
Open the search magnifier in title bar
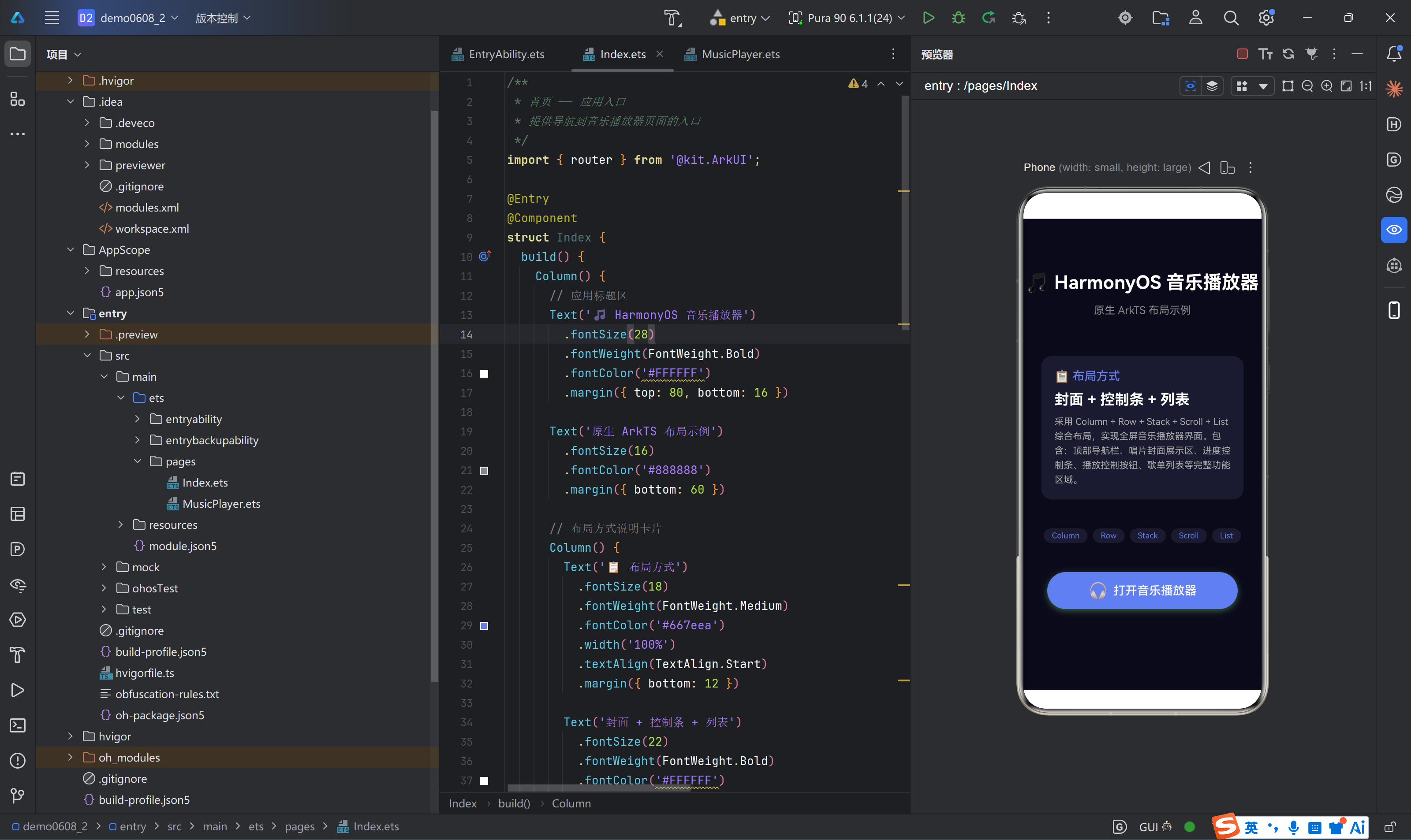(x=1231, y=18)
